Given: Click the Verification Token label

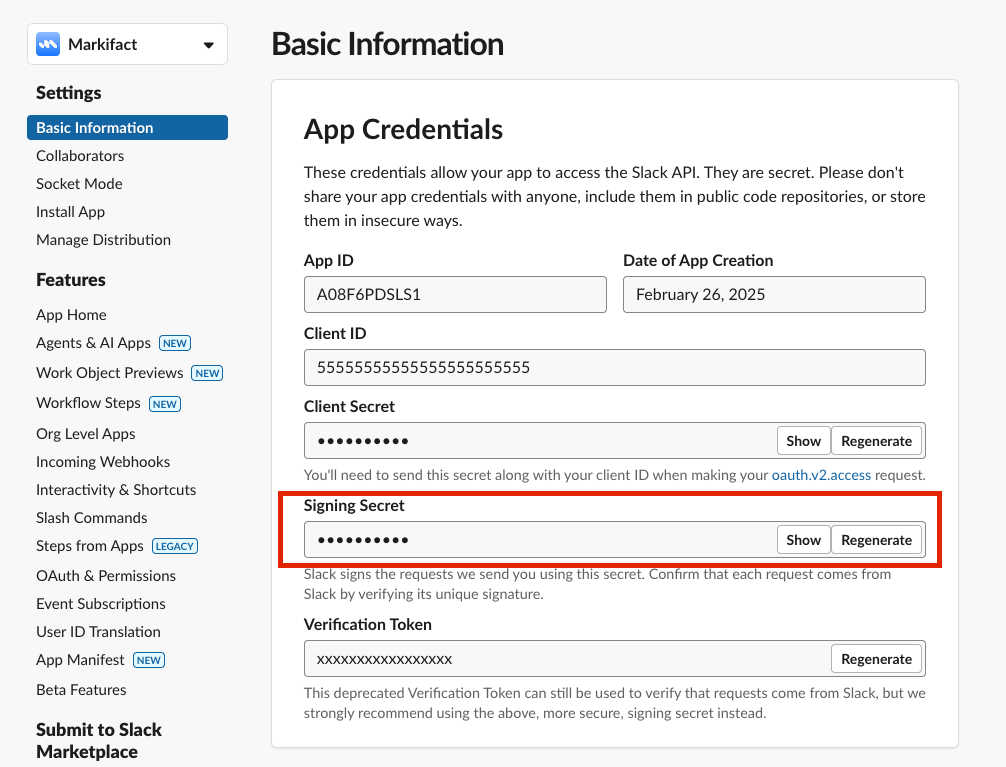Looking at the screenshot, I should pyautogui.click(x=368, y=625).
